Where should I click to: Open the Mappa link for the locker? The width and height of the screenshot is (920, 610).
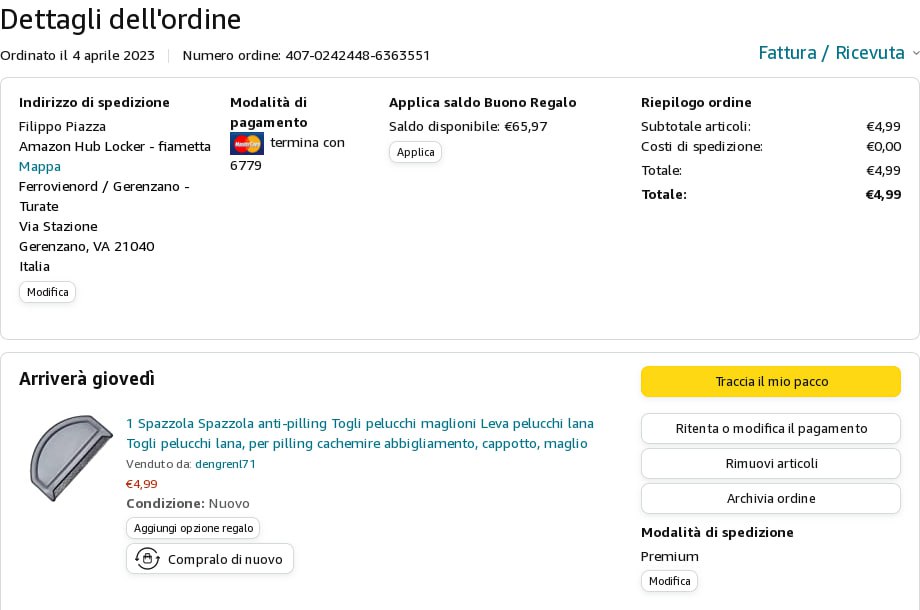40,166
